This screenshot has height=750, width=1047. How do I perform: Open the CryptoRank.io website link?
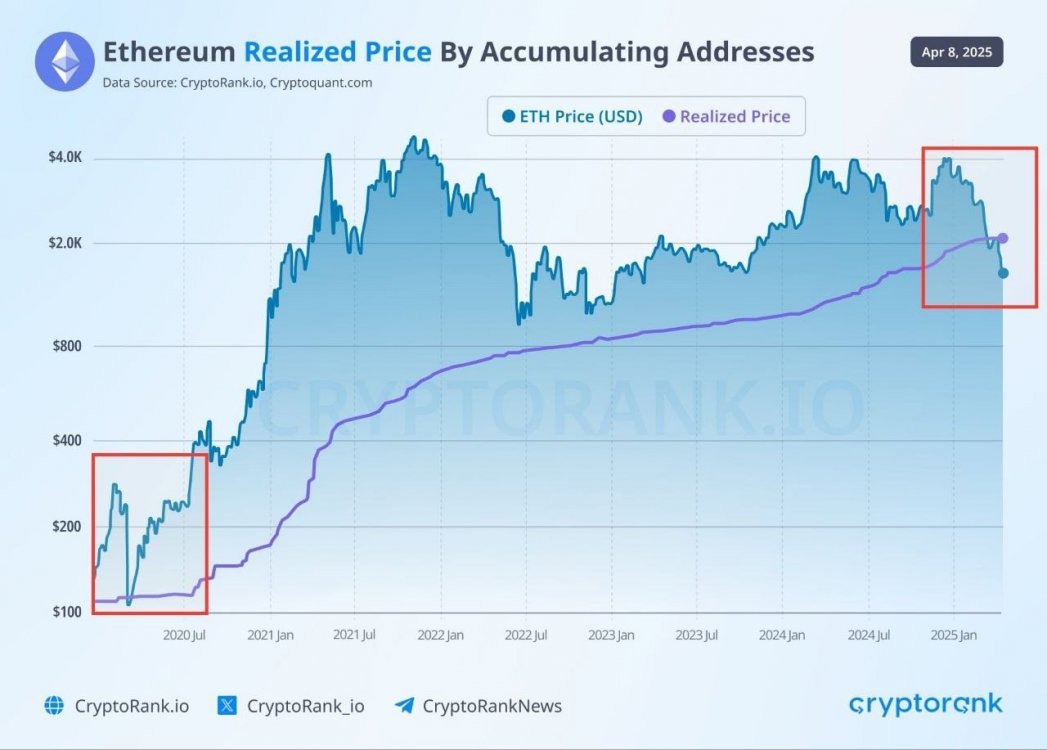pyautogui.click(x=131, y=706)
